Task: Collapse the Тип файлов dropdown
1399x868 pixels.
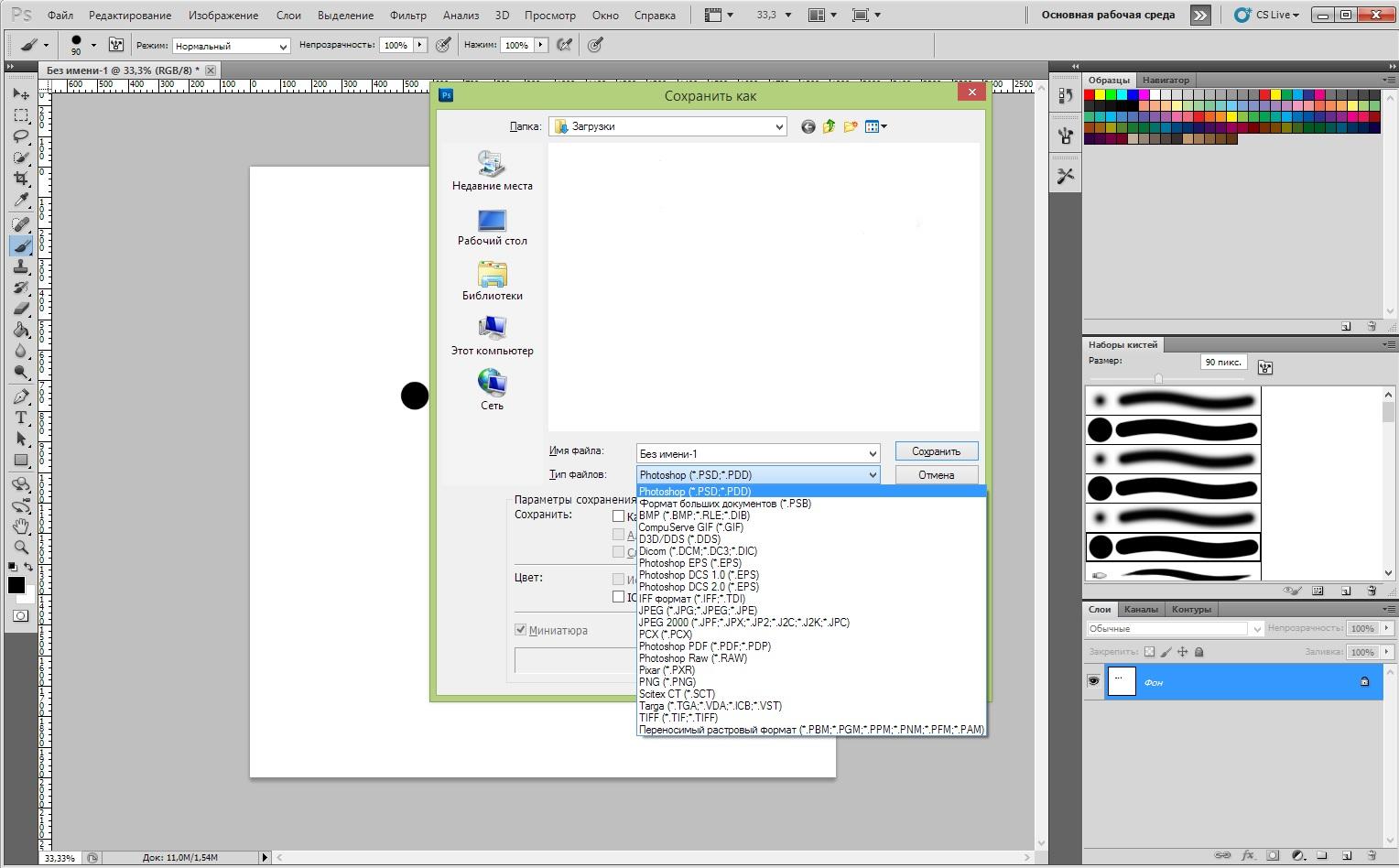Action: click(873, 475)
